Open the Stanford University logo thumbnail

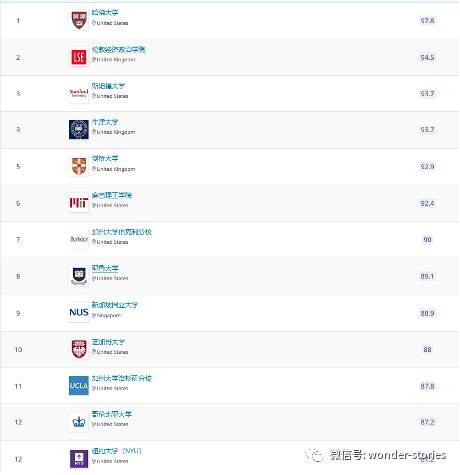(79, 93)
